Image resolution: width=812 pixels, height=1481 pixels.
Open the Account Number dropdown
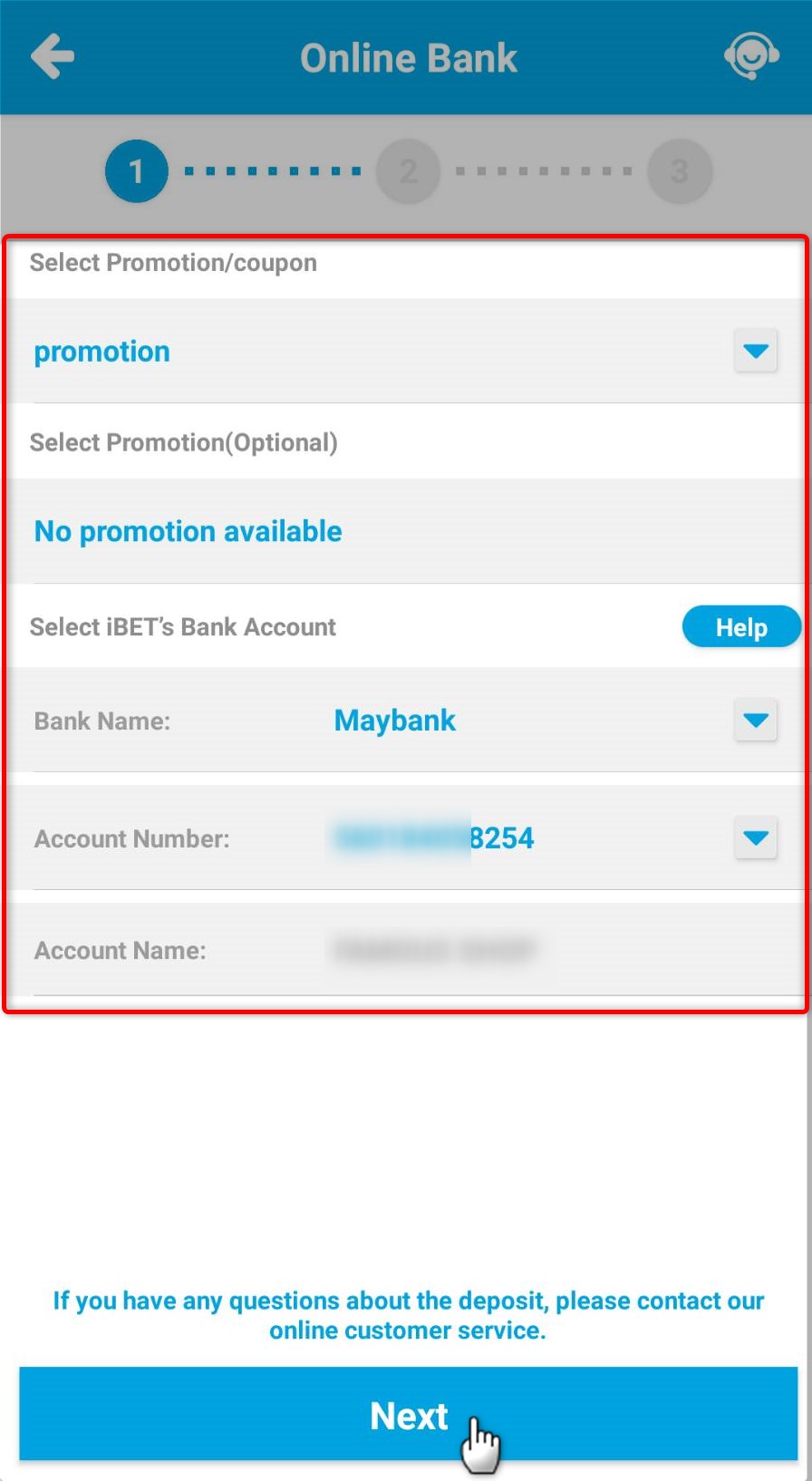(x=755, y=838)
